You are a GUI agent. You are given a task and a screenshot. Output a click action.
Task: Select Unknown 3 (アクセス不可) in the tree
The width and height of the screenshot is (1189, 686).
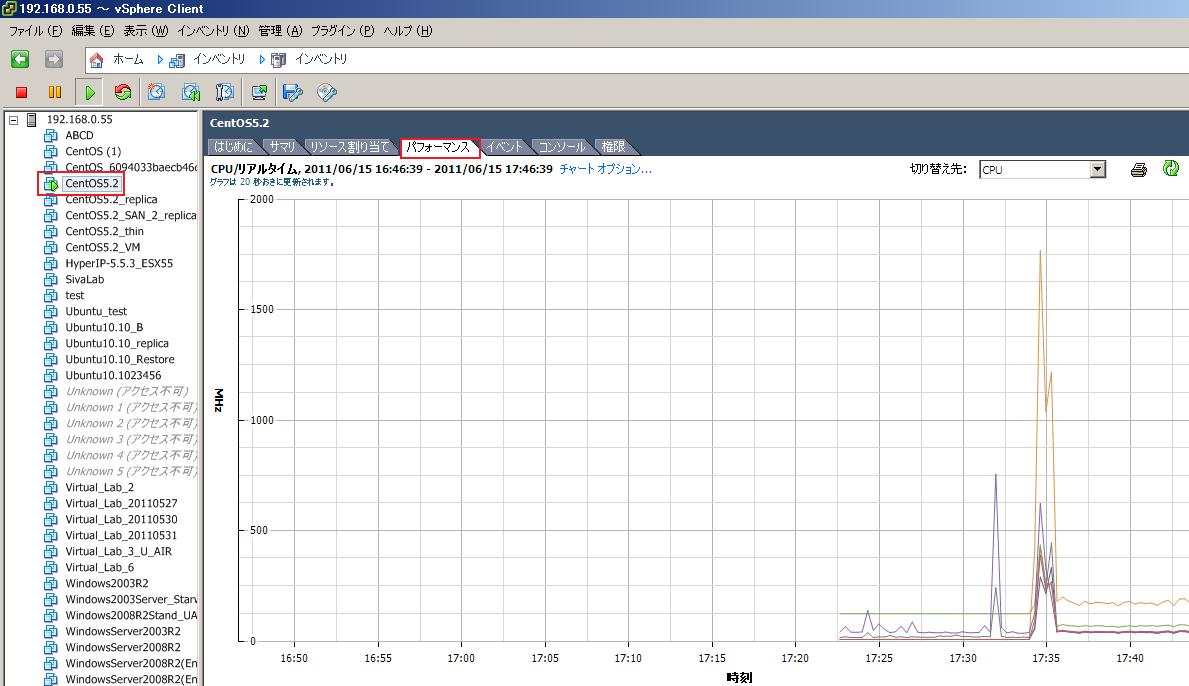[130, 439]
